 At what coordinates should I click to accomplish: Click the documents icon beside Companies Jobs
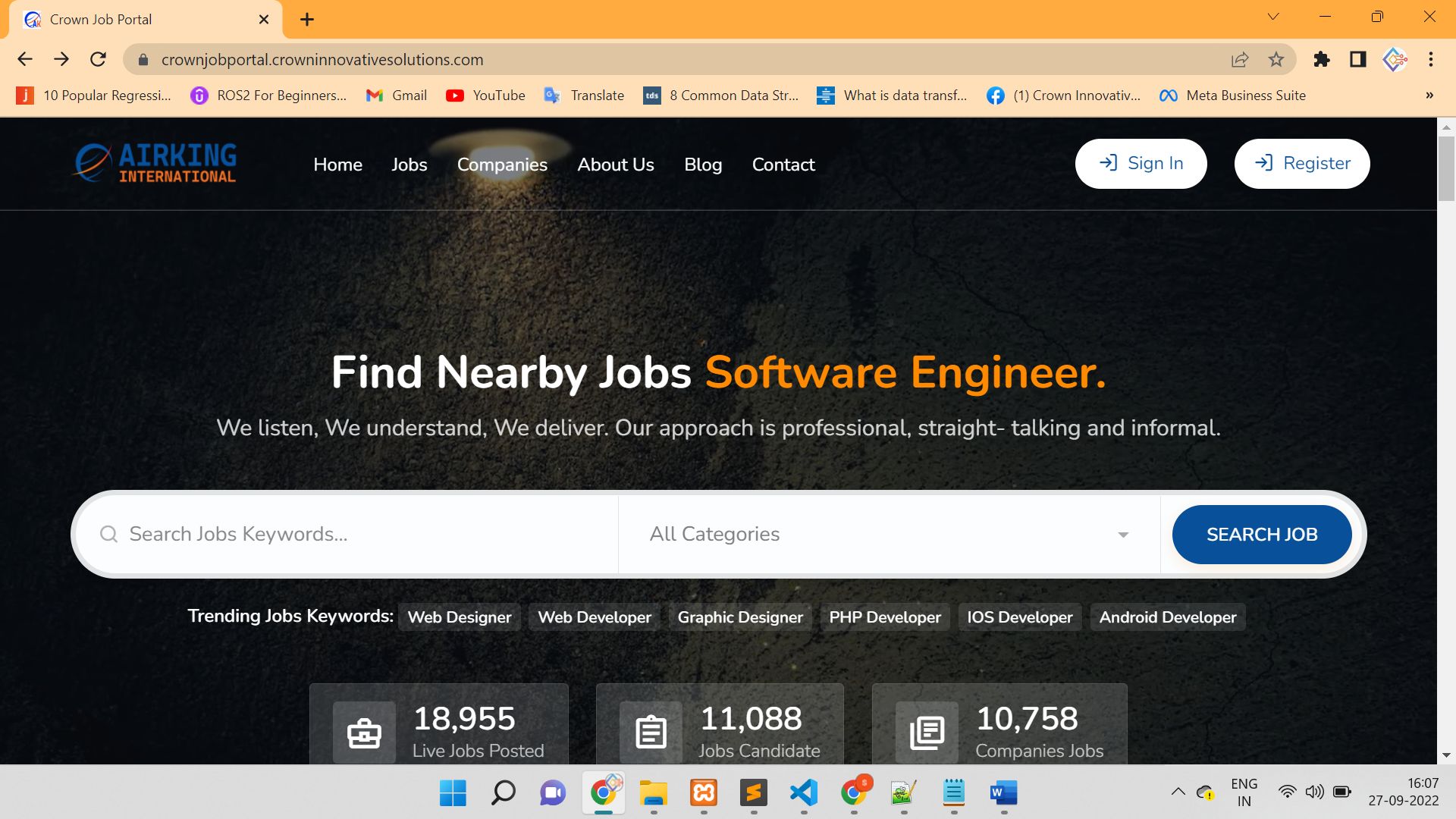[x=927, y=733]
